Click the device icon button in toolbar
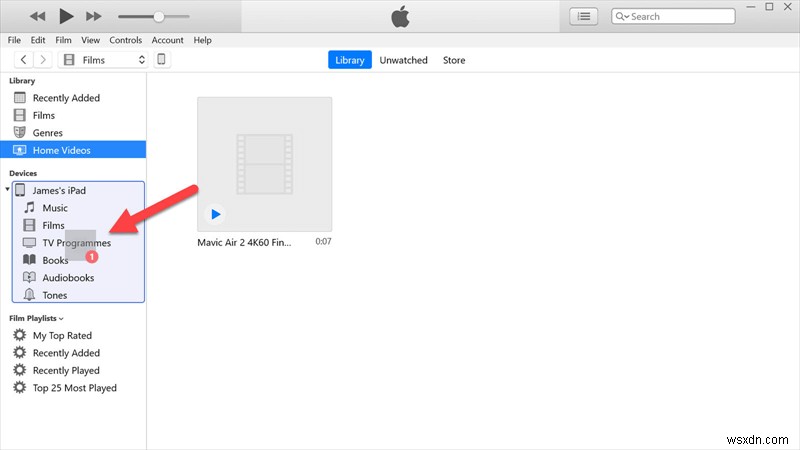 (x=161, y=59)
